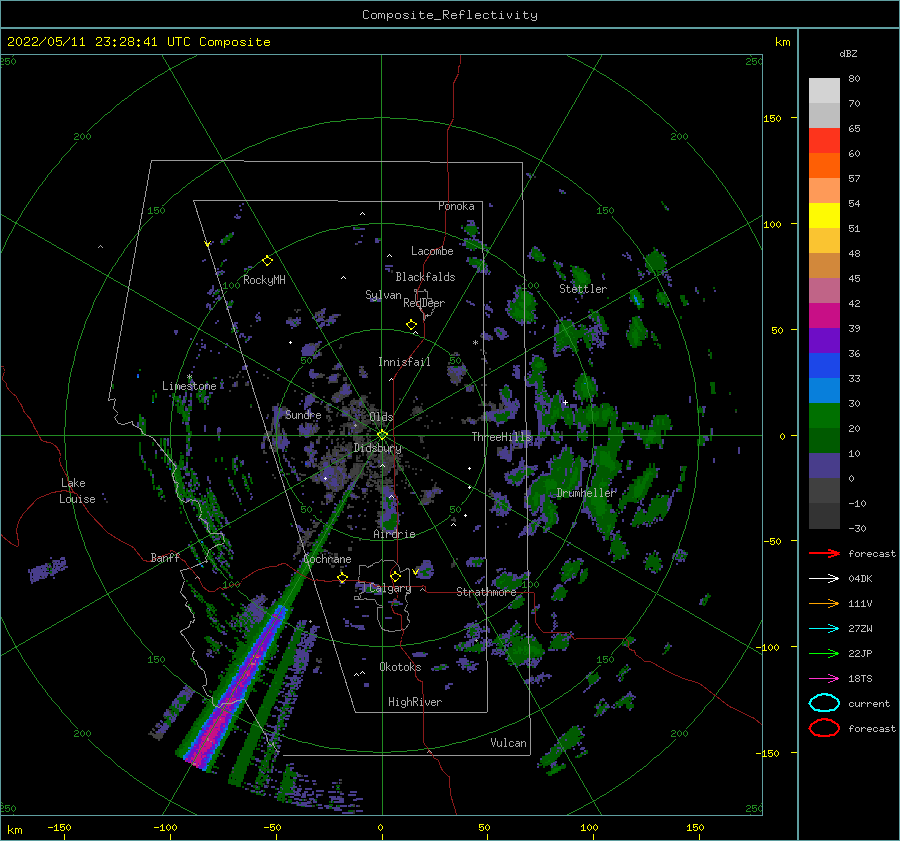Image resolution: width=900 pixels, height=841 pixels.
Task: Click the HighRiver city label
Action: 415,702
